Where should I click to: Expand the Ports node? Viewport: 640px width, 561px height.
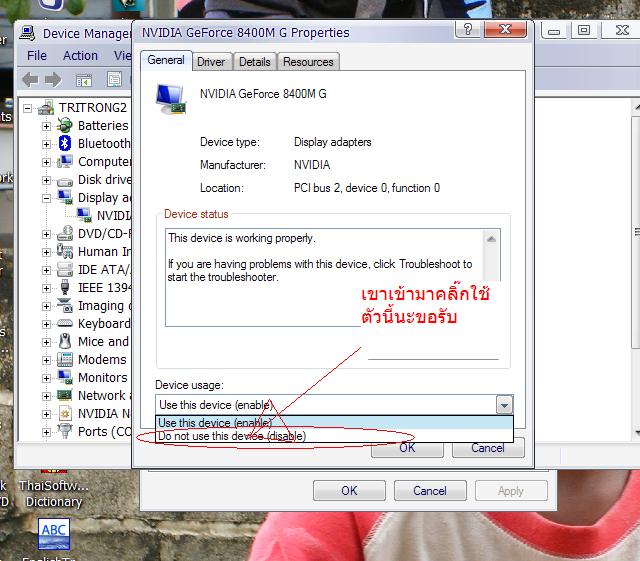coord(46,432)
